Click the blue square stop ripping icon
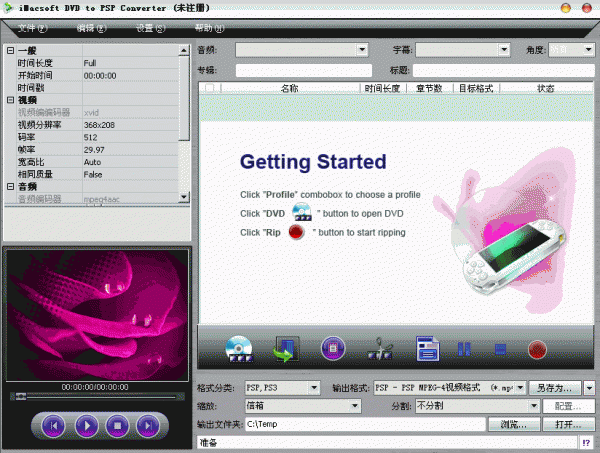The height and width of the screenshot is (453, 600). click(x=501, y=349)
